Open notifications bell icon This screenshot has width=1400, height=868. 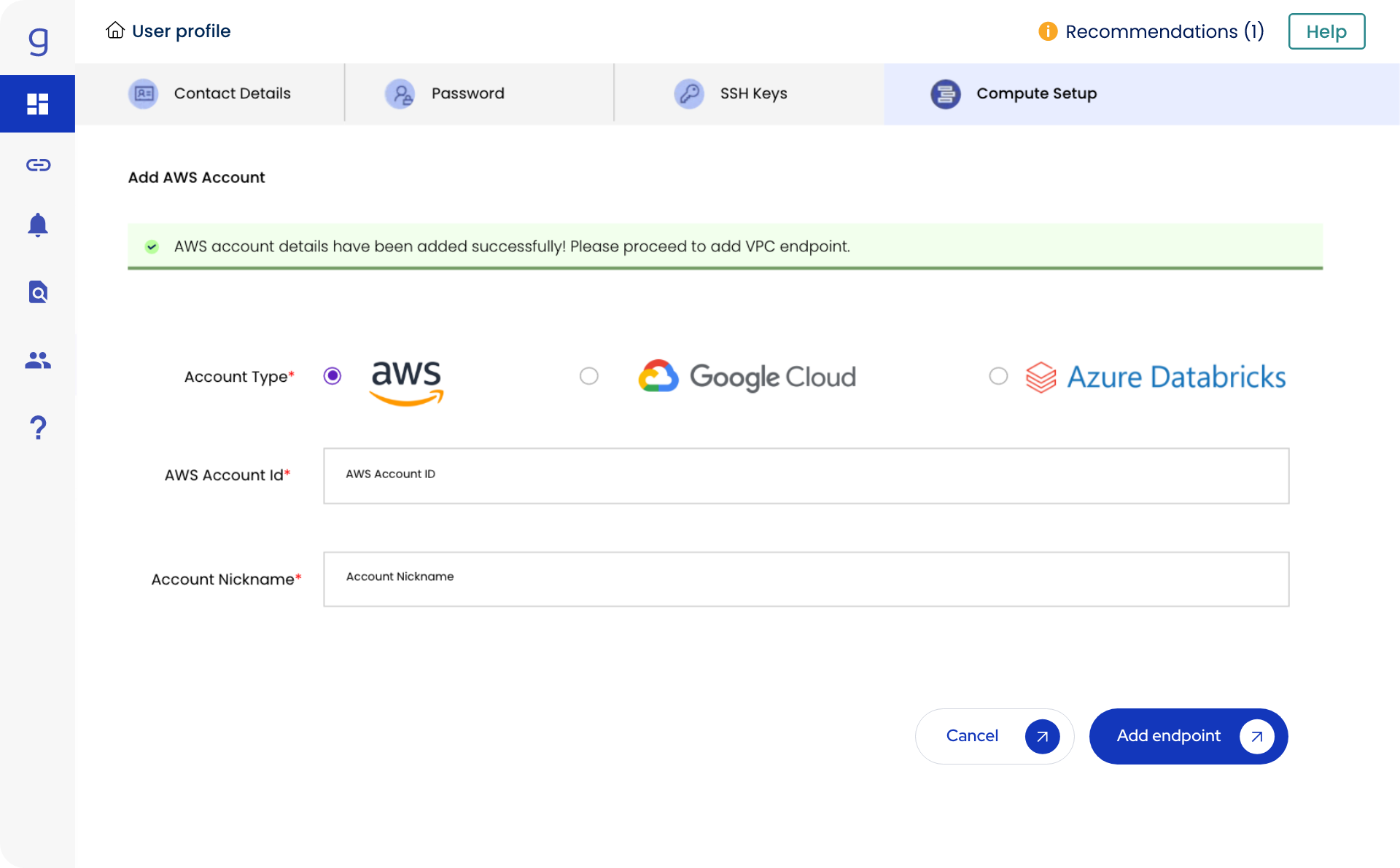[x=38, y=225]
